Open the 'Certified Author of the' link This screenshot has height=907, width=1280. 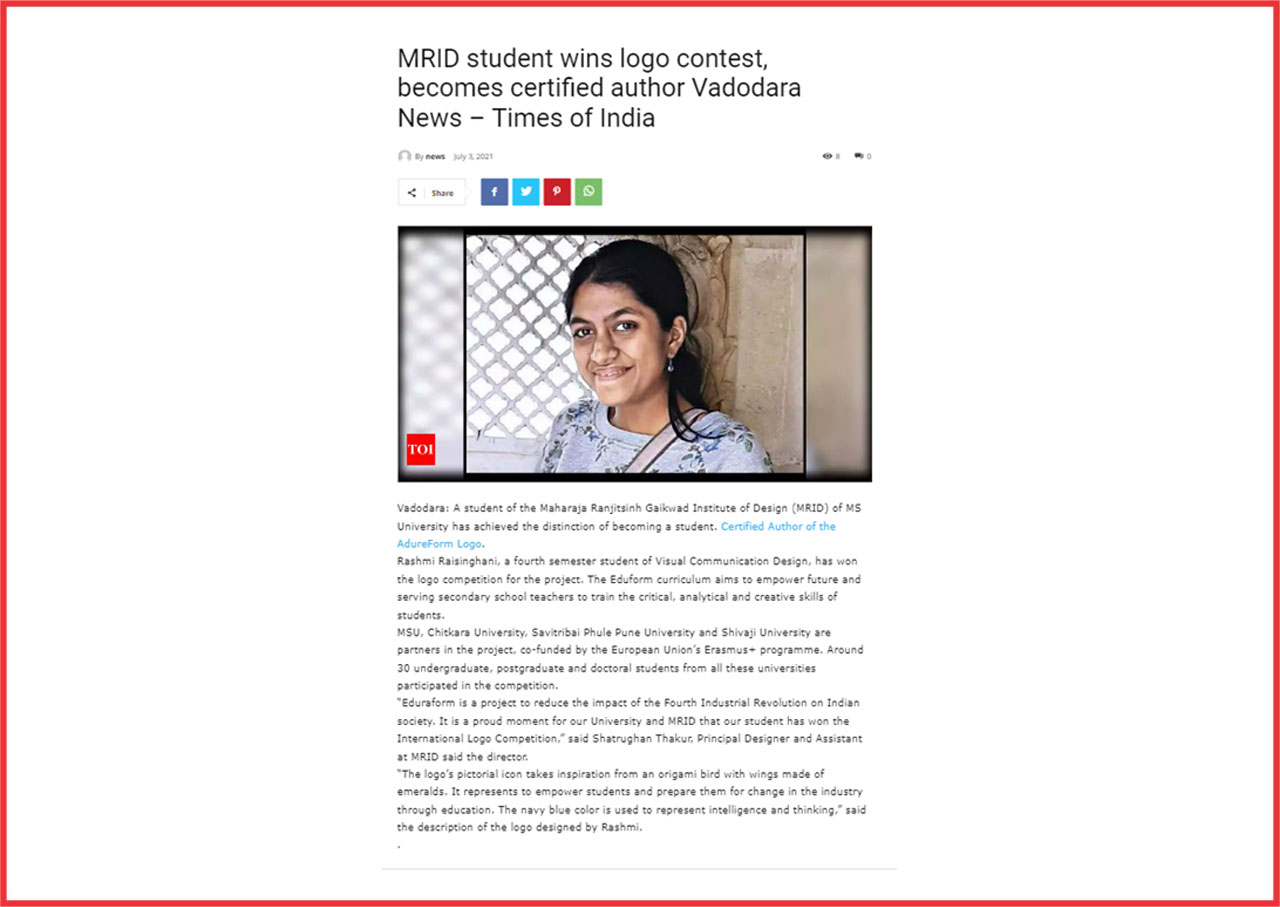point(778,526)
